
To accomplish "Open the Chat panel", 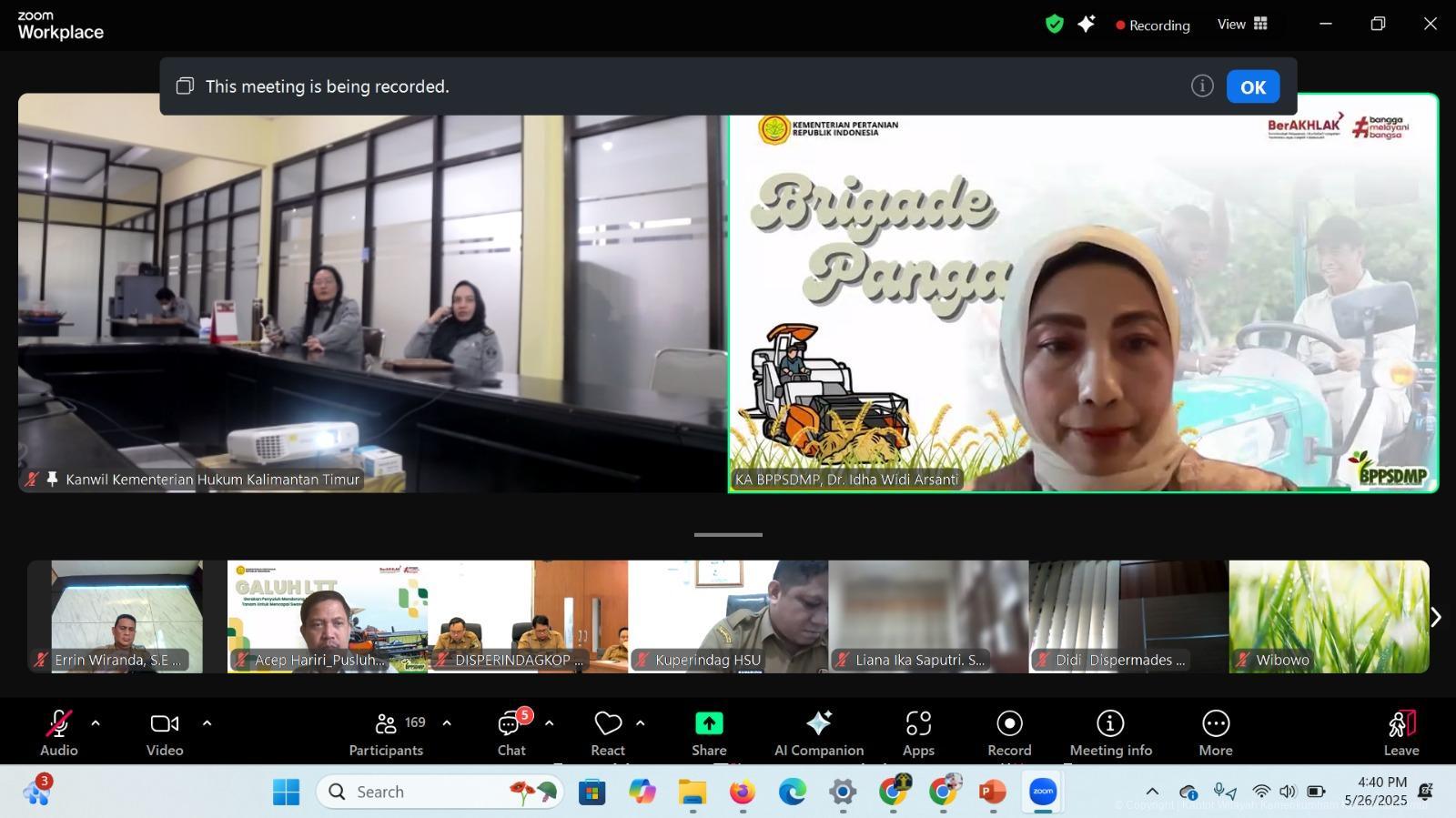I will pos(511,733).
